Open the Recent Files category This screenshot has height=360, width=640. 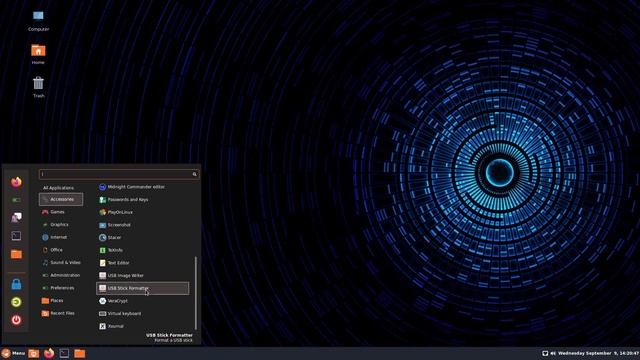[58, 313]
